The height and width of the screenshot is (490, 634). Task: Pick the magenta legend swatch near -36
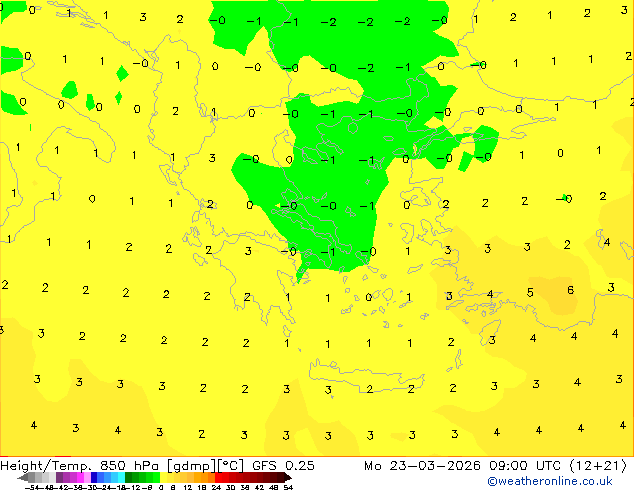[x=80, y=477]
